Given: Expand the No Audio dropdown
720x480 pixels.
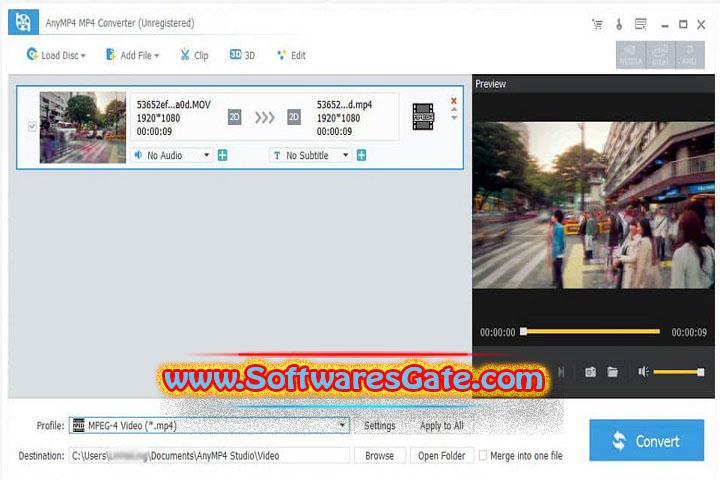Looking at the screenshot, I should point(172,155).
